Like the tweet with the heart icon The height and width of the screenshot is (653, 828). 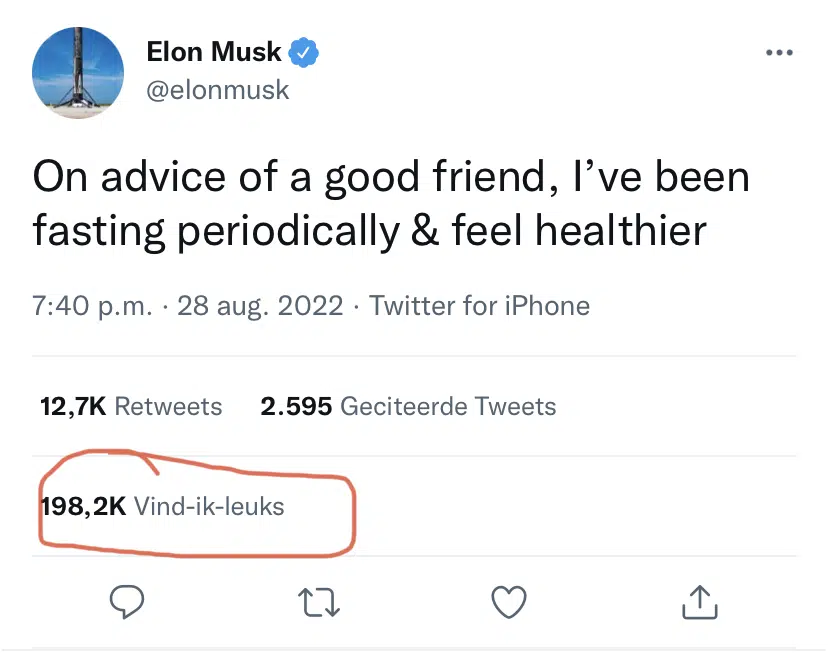click(510, 601)
